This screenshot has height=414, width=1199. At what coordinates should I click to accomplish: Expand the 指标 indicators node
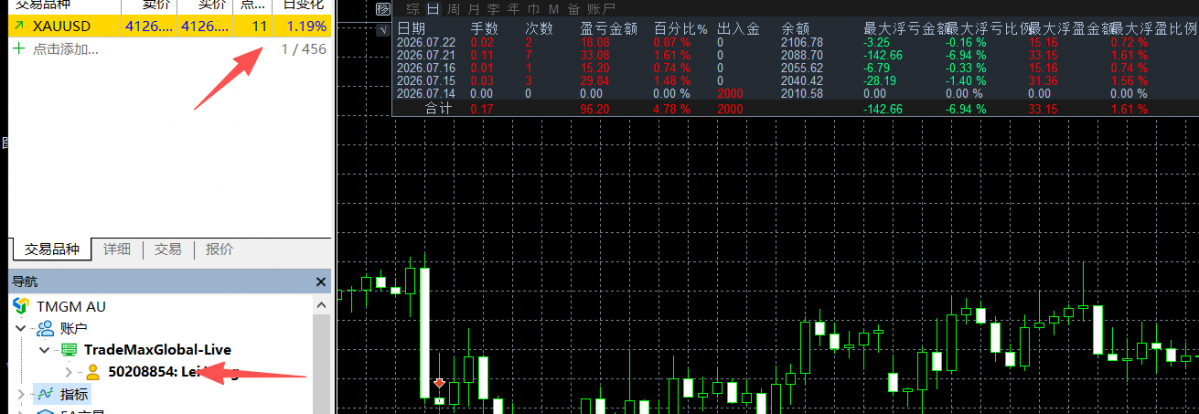click(x=20, y=395)
